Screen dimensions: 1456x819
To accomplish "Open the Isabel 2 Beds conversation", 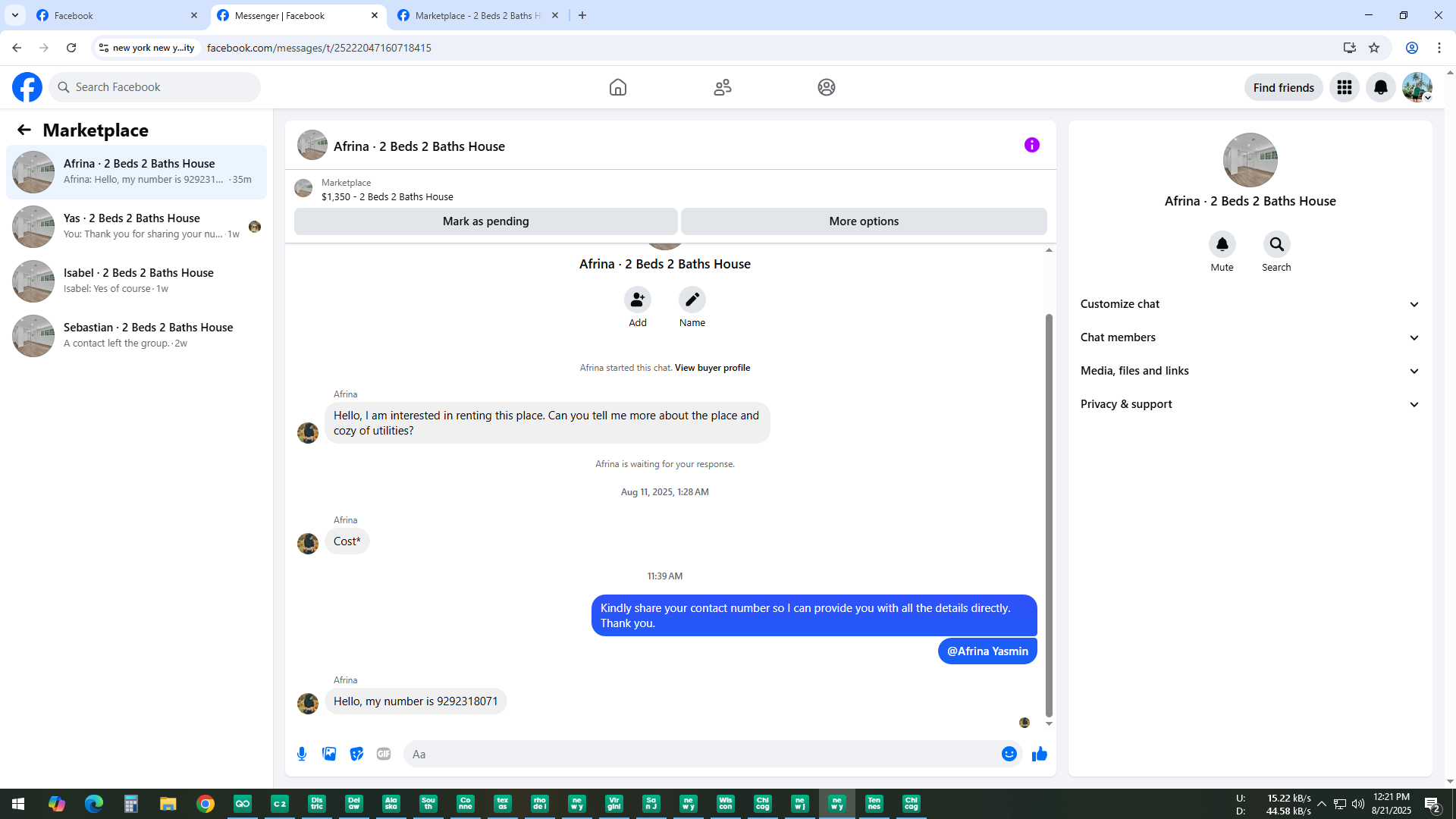I will (136, 281).
